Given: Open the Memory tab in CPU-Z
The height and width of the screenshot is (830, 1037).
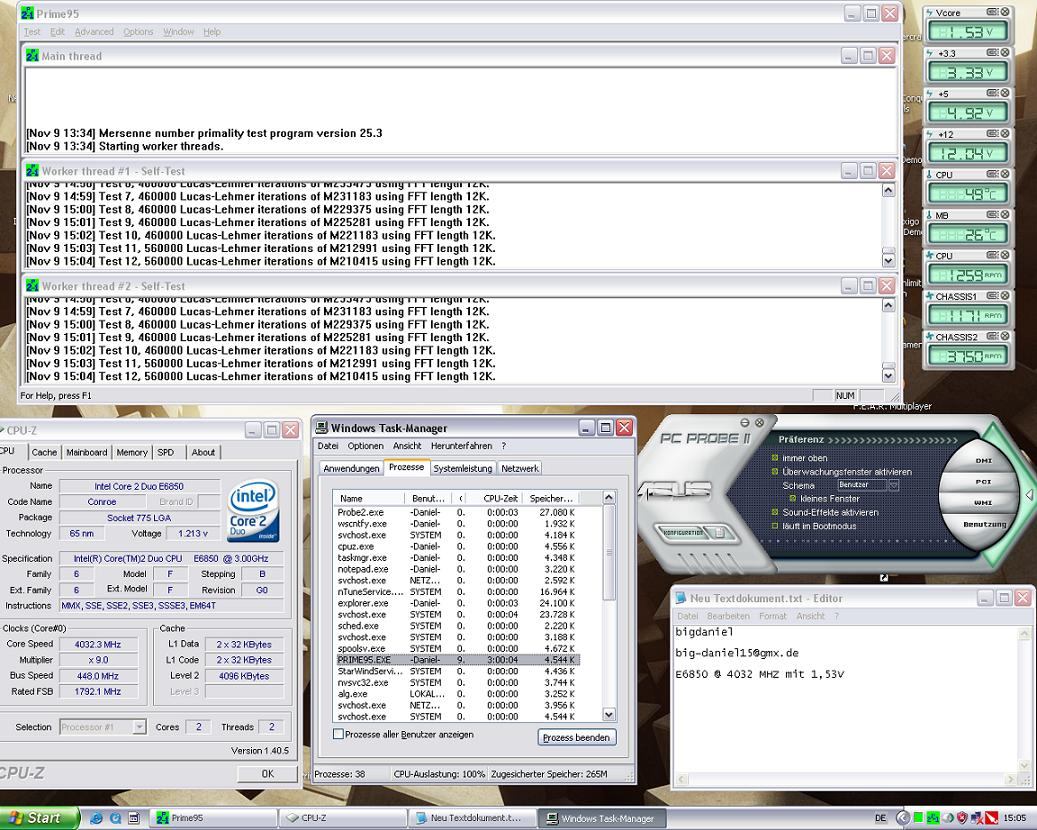Looking at the screenshot, I should [x=132, y=452].
